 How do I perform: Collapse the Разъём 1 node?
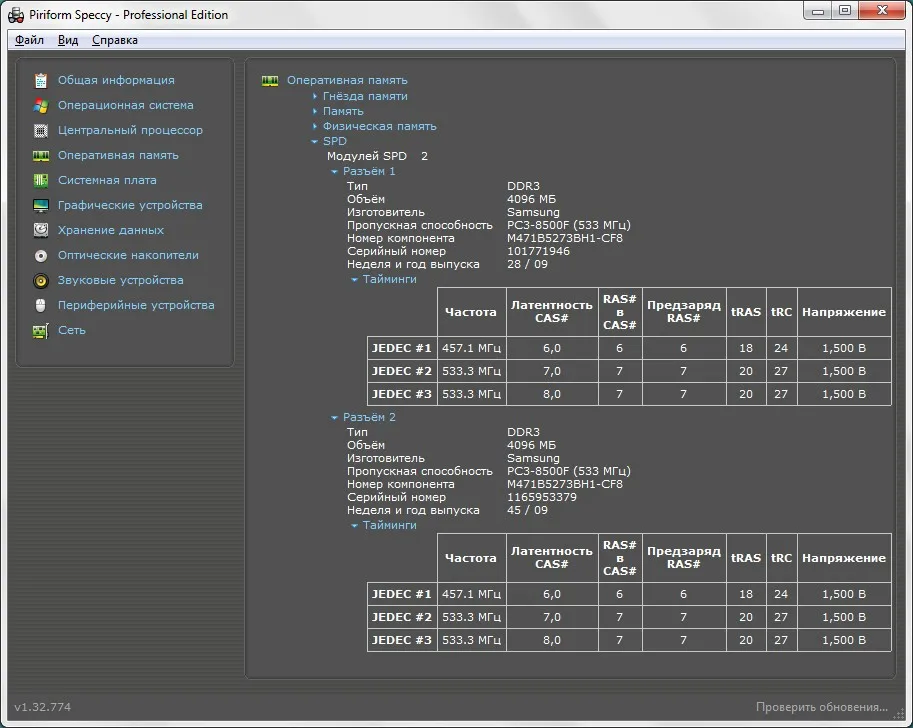[x=368, y=171]
